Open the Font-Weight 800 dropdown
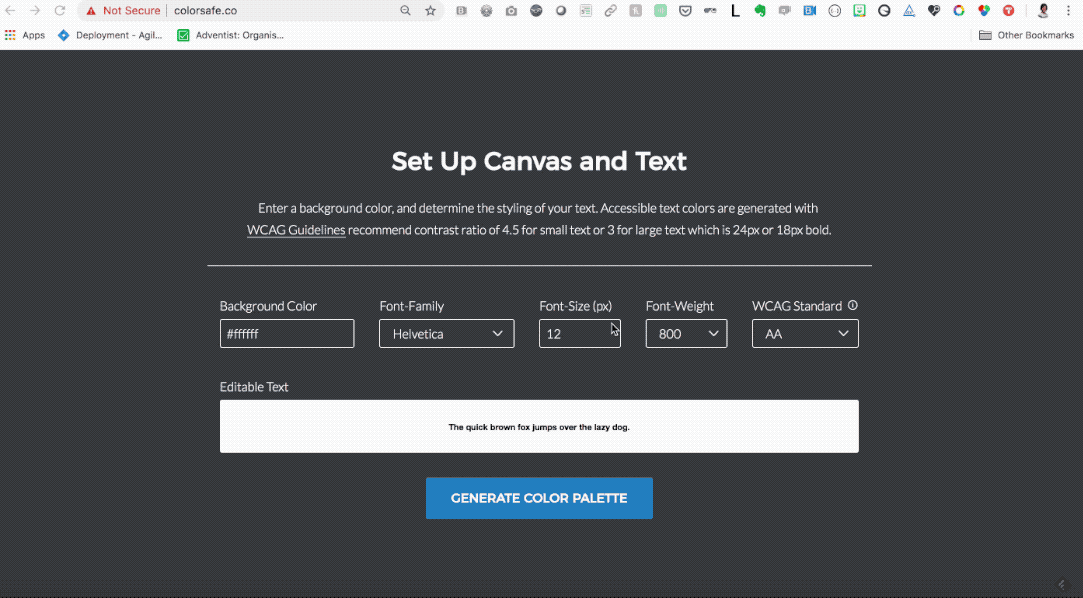This screenshot has width=1083, height=598. click(687, 334)
